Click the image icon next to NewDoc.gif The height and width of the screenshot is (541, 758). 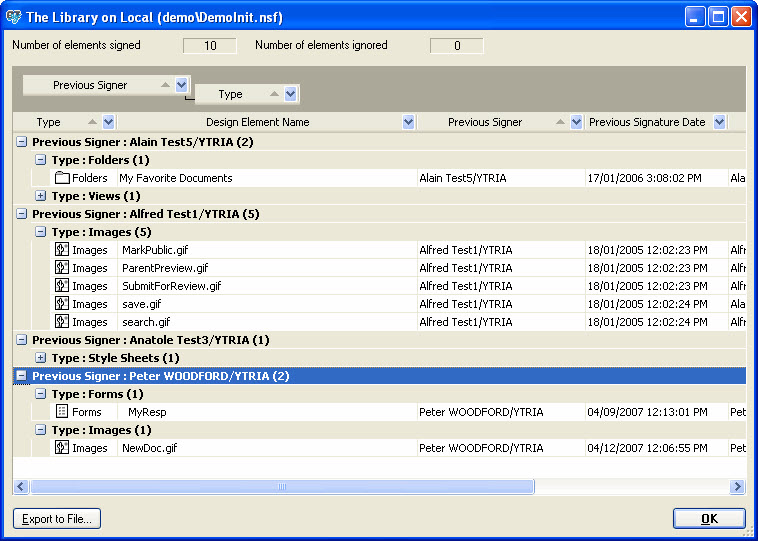point(62,448)
